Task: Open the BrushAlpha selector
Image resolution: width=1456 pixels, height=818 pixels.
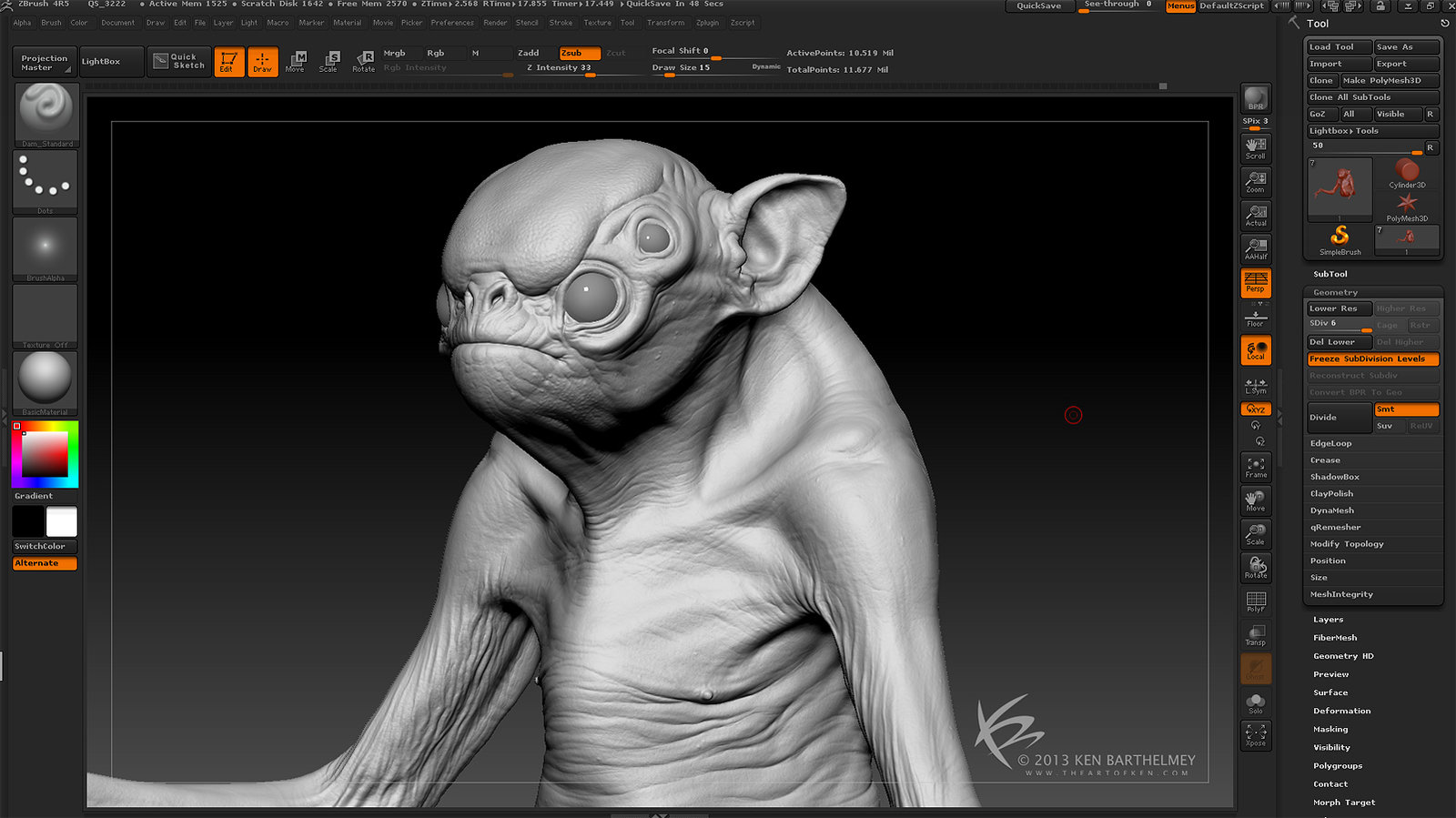Action: [x=45, y=249]
